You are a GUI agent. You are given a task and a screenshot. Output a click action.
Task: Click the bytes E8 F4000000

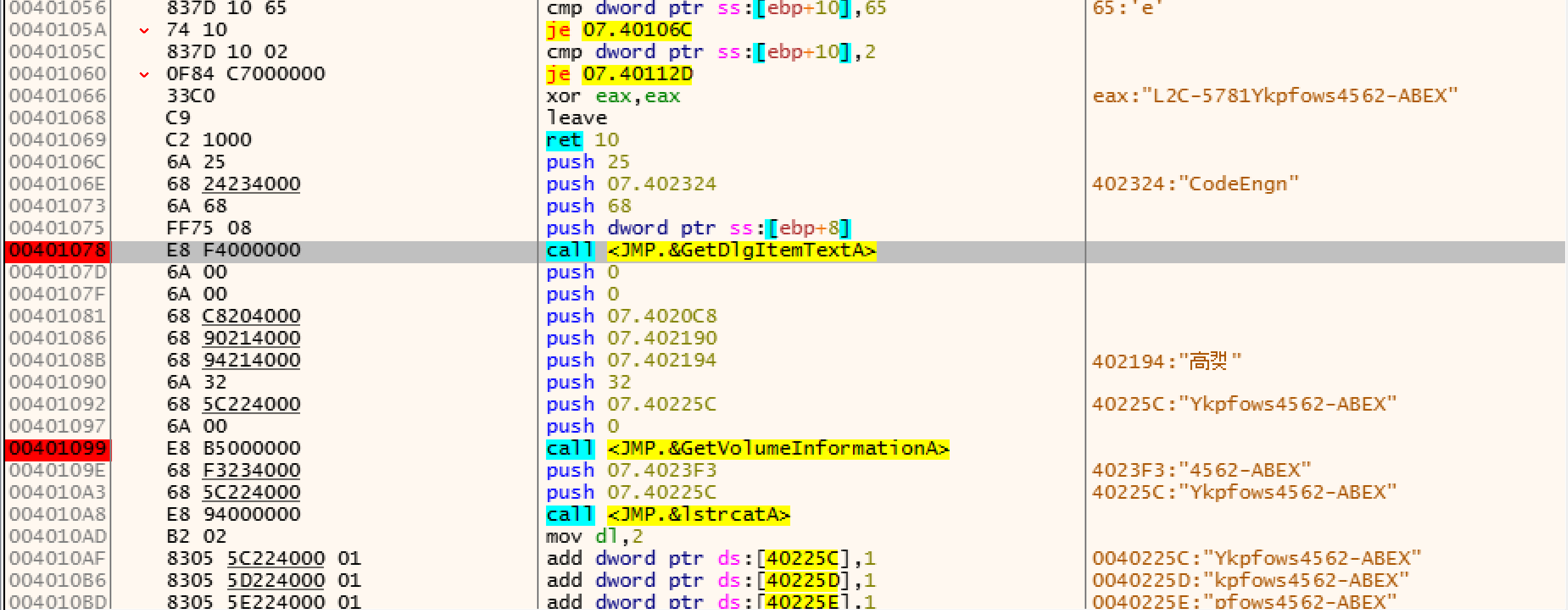pyautogui.click(x=233, y=250)
